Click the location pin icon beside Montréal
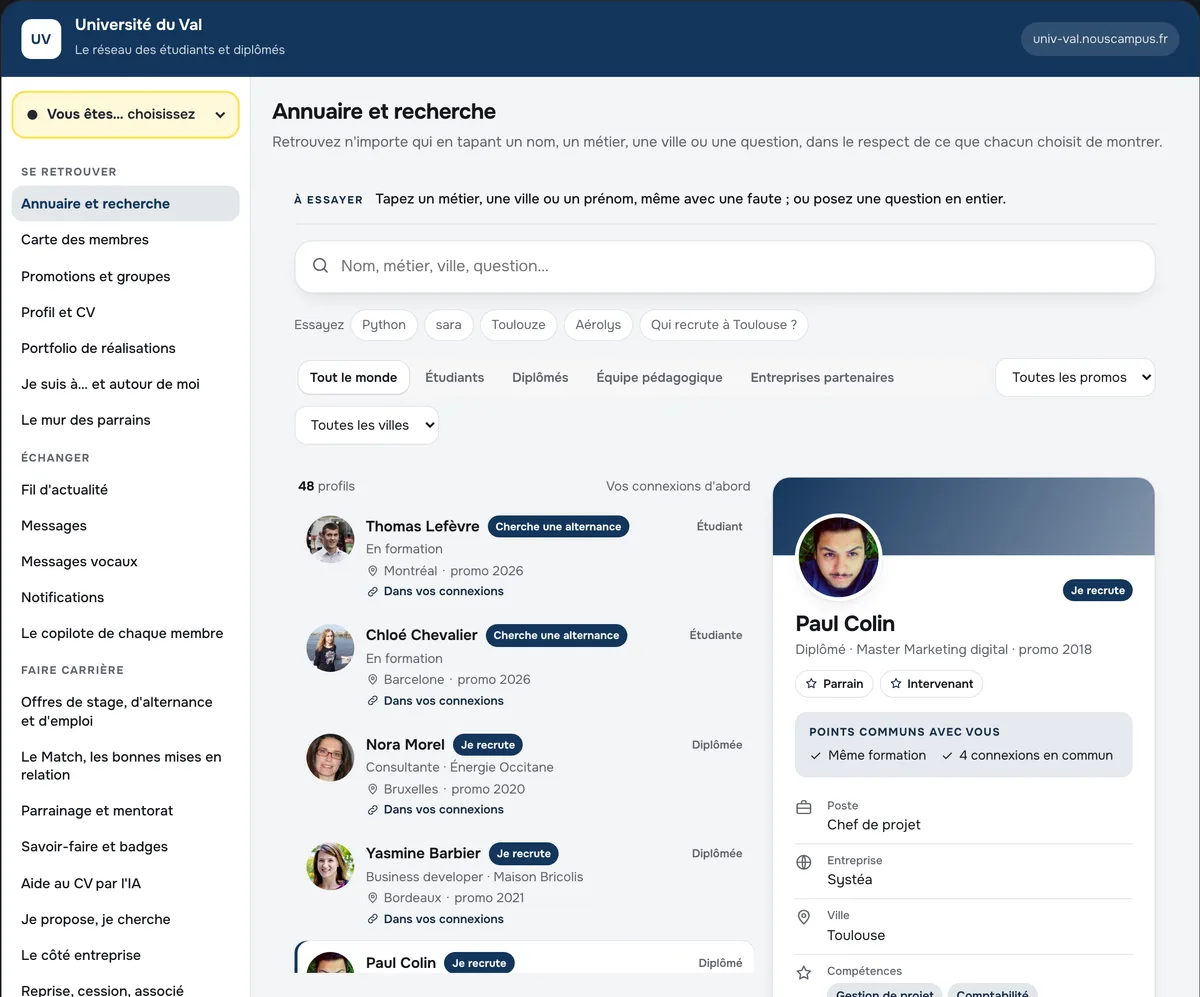Image resolution: width=1200 pixels, height=997 pixels. (373, 571)
